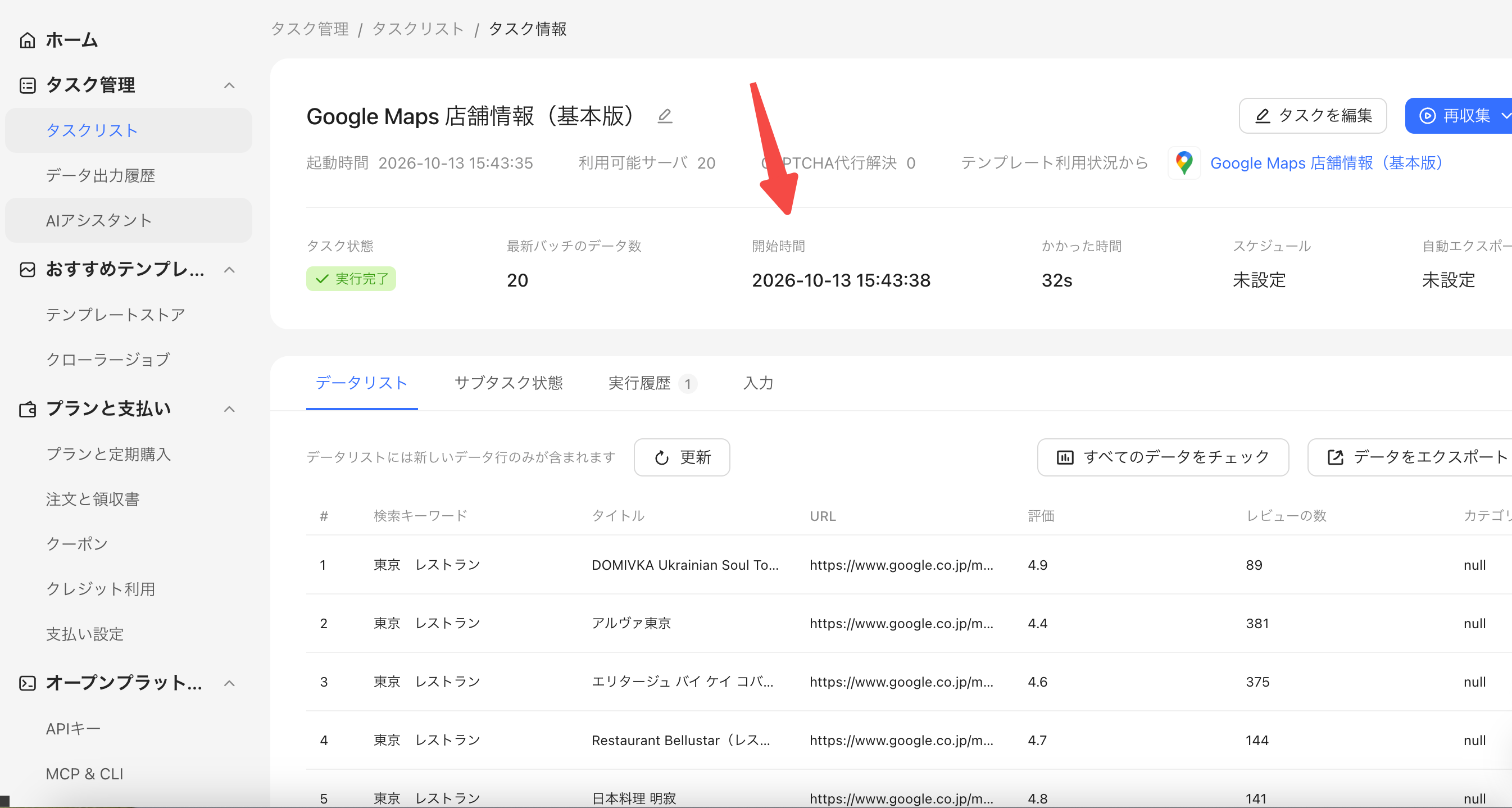Open クレジット利用 in sidebar
Screen dimensions: 1512x808
coord(129,588)
